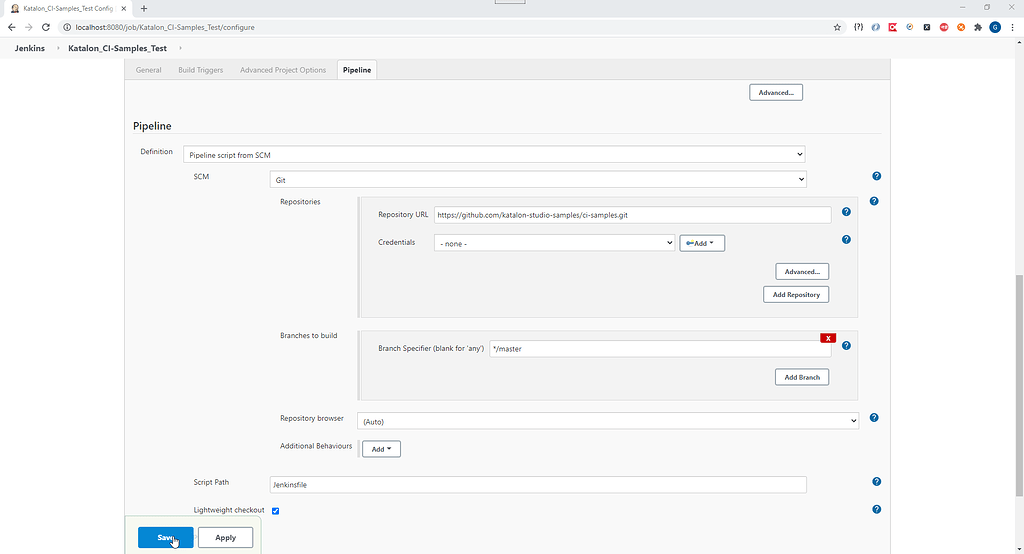Open help for Repository browser
Image resolution: width=1024 pixels, height=554 pixels.
pyautogui.click(x=874, y=417)
